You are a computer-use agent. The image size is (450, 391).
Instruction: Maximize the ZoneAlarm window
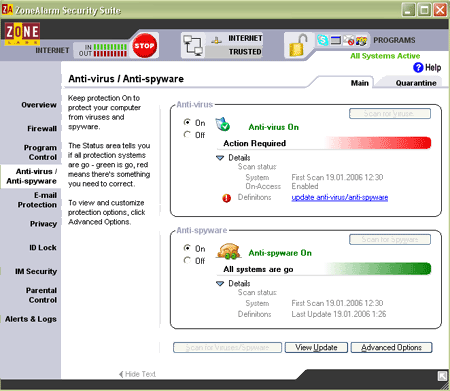424,10
